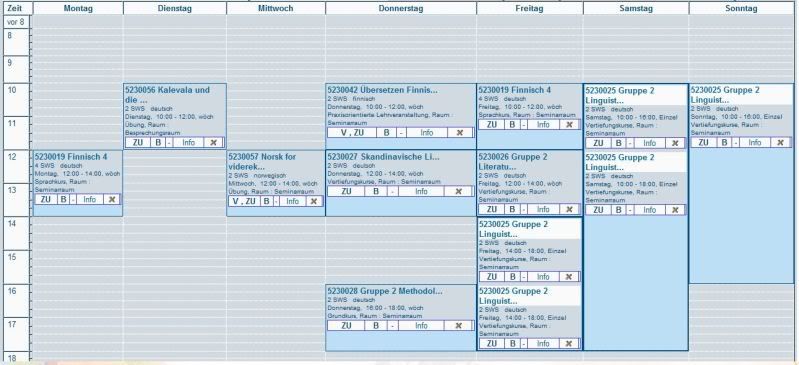Open 5230026 Gruppe 2 Literatu link
This screenshot has width=799, height=365.
coord(513,162)
